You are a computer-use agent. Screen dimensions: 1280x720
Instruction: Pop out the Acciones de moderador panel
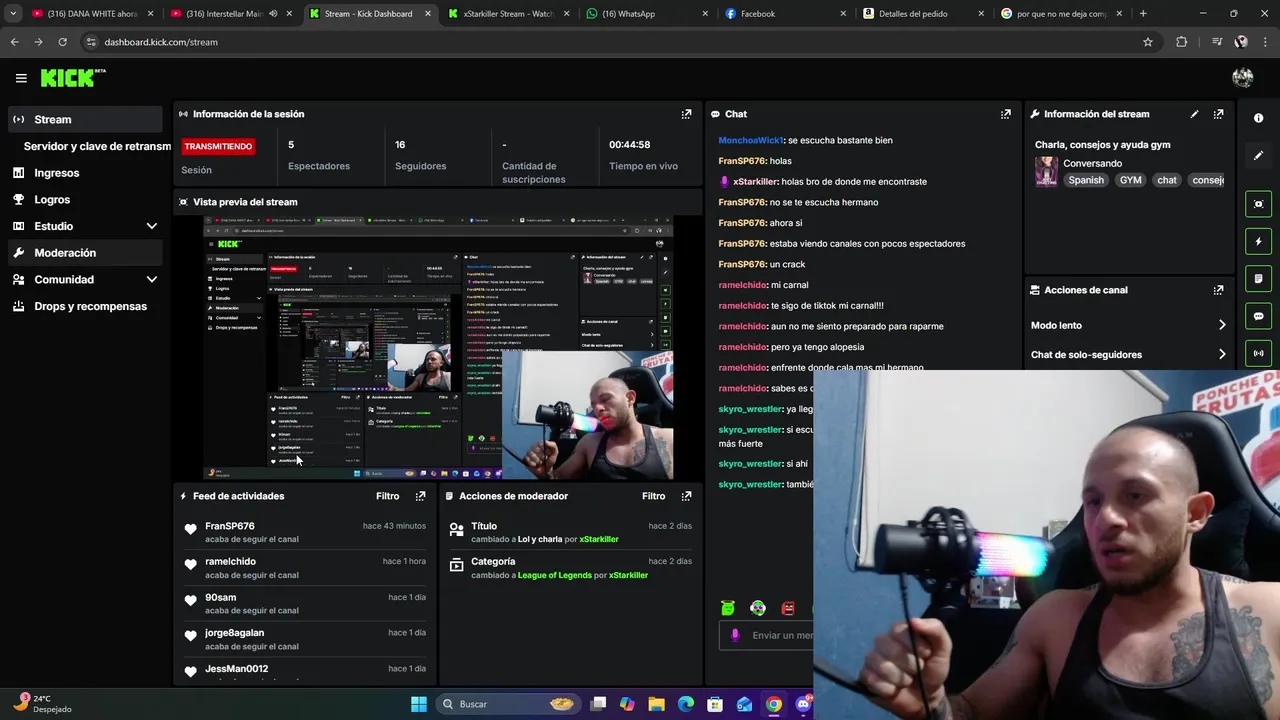686,496
